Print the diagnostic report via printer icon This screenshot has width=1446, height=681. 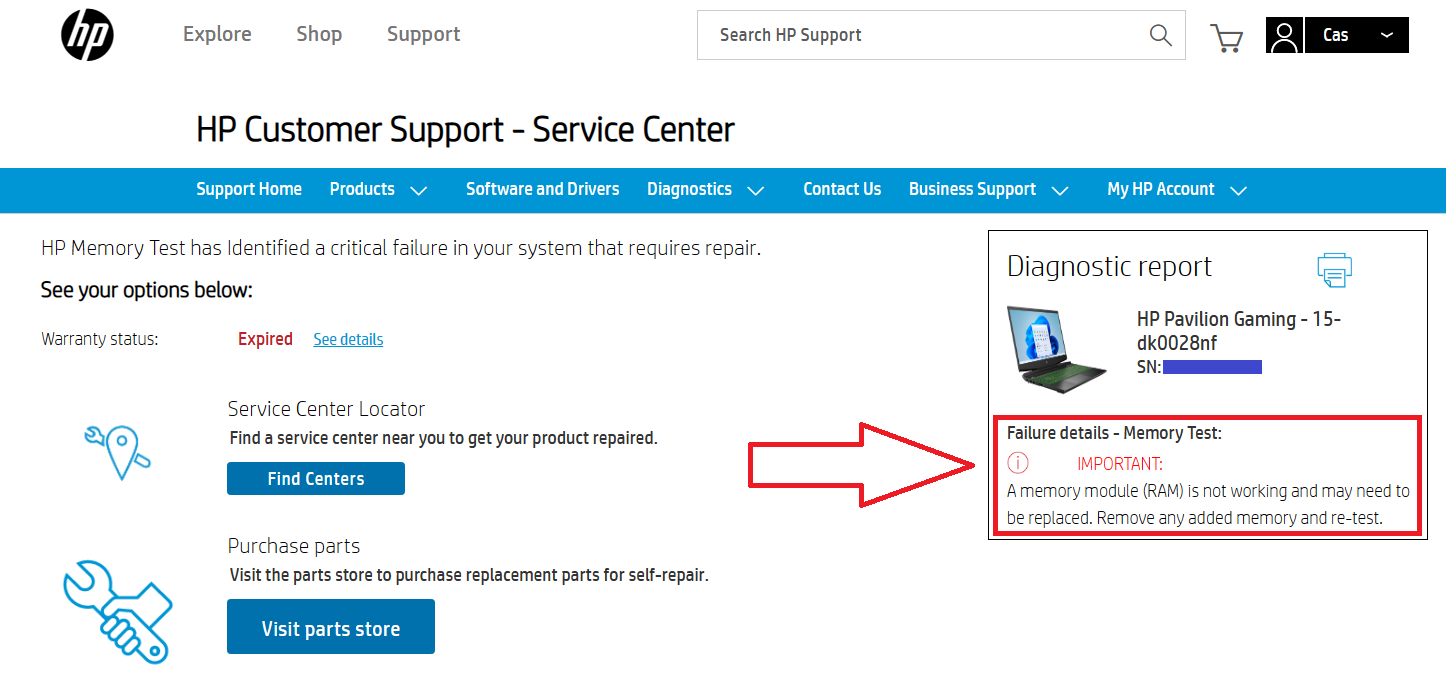tap(1334, 268)
